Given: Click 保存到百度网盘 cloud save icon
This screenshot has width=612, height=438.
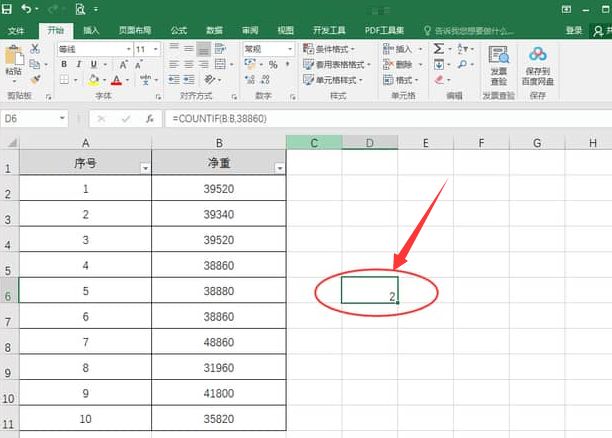Looking at the screenshot, I should [x=538, y=63].
